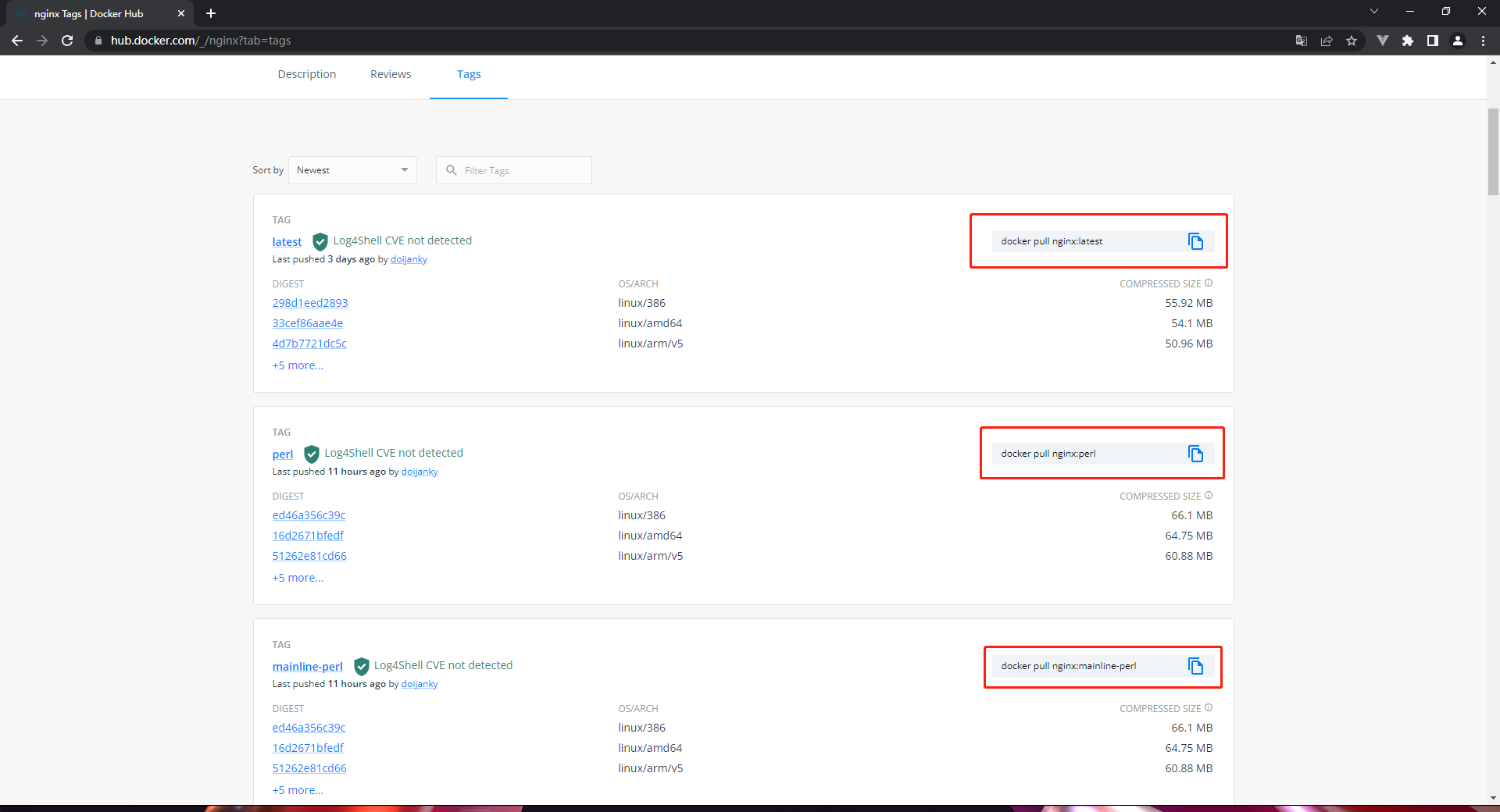
Task: Go forward in browser history
Action: coord(42,41)
